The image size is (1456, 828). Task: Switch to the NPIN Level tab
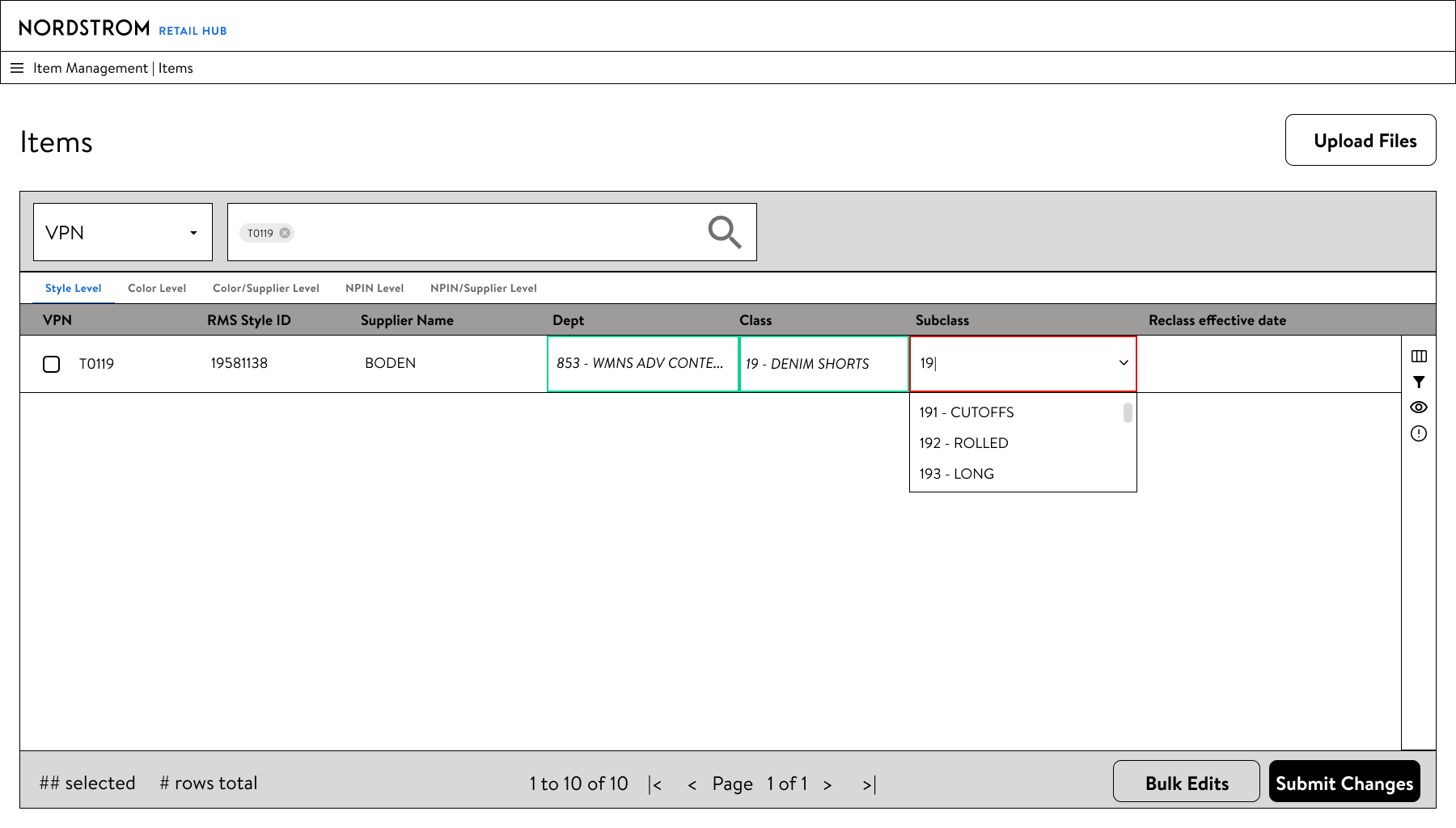pos(375,288)
